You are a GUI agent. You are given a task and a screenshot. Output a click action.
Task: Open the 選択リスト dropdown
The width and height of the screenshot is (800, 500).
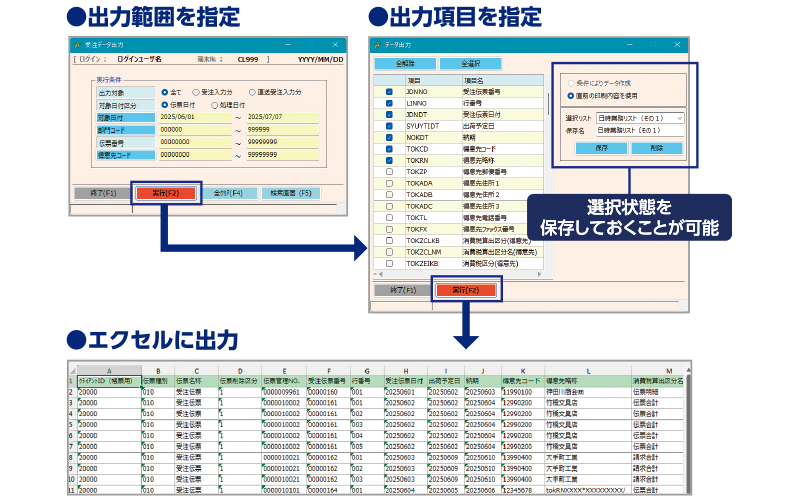pyautogui.click(x=640, y=118)
